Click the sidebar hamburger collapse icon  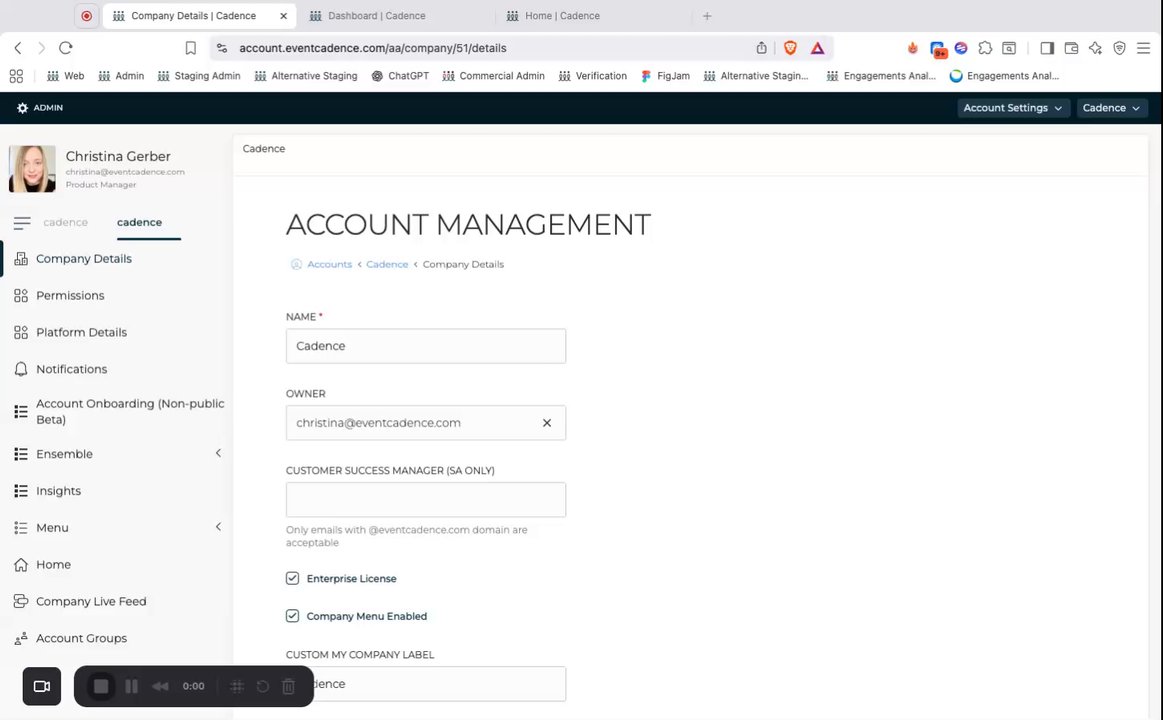[22, 222]
